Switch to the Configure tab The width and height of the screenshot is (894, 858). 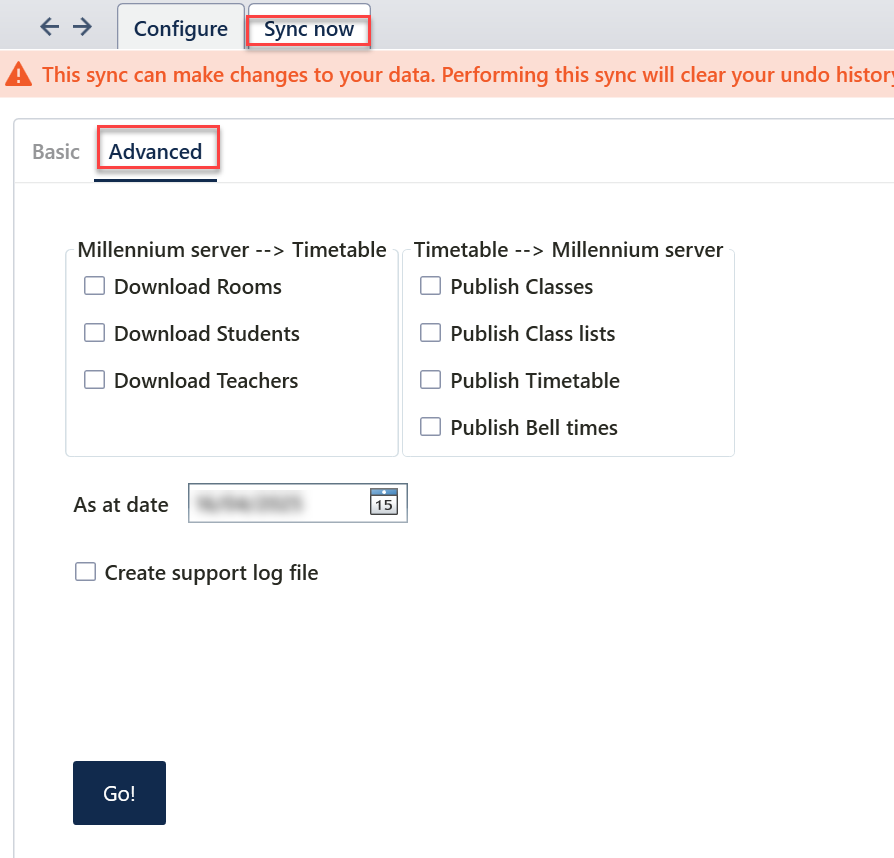181,28
